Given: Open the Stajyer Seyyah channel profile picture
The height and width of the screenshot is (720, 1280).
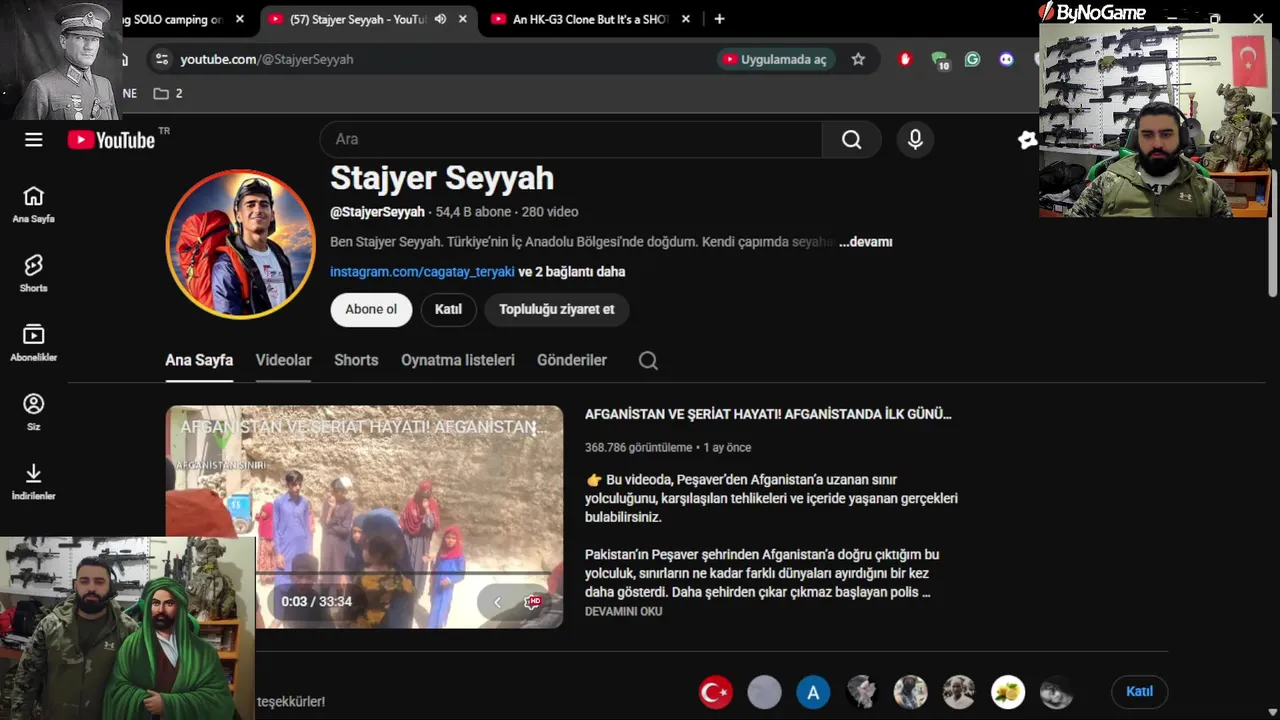Looking at the screenshot, I should [241, 244].
